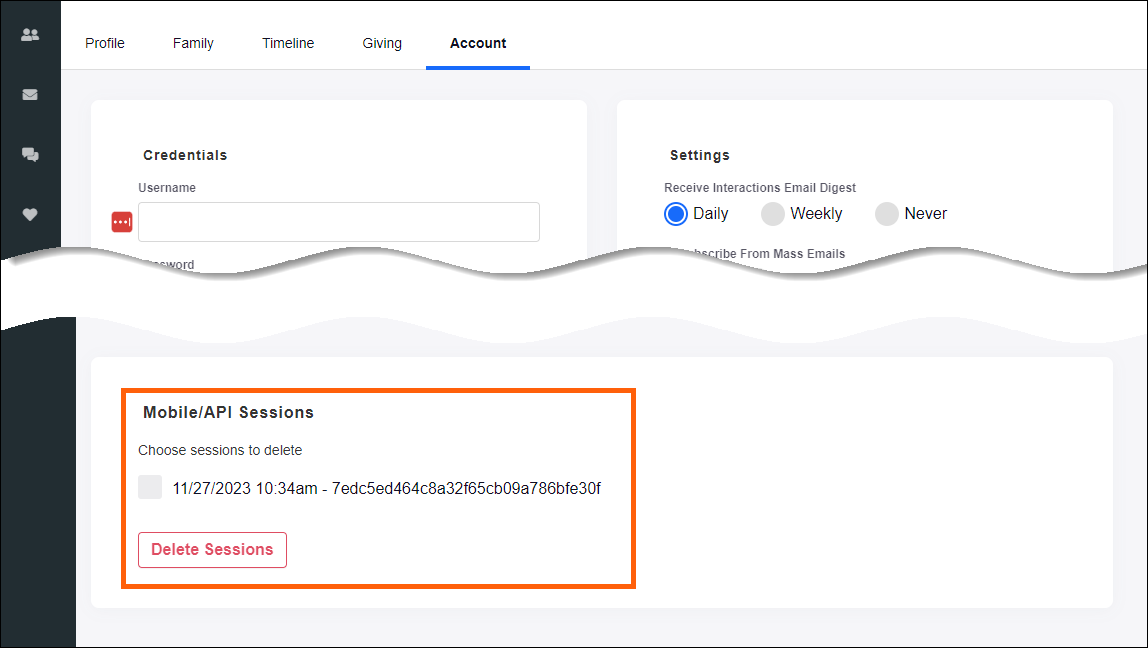Focus the Username input field

(x=339, y=222)
